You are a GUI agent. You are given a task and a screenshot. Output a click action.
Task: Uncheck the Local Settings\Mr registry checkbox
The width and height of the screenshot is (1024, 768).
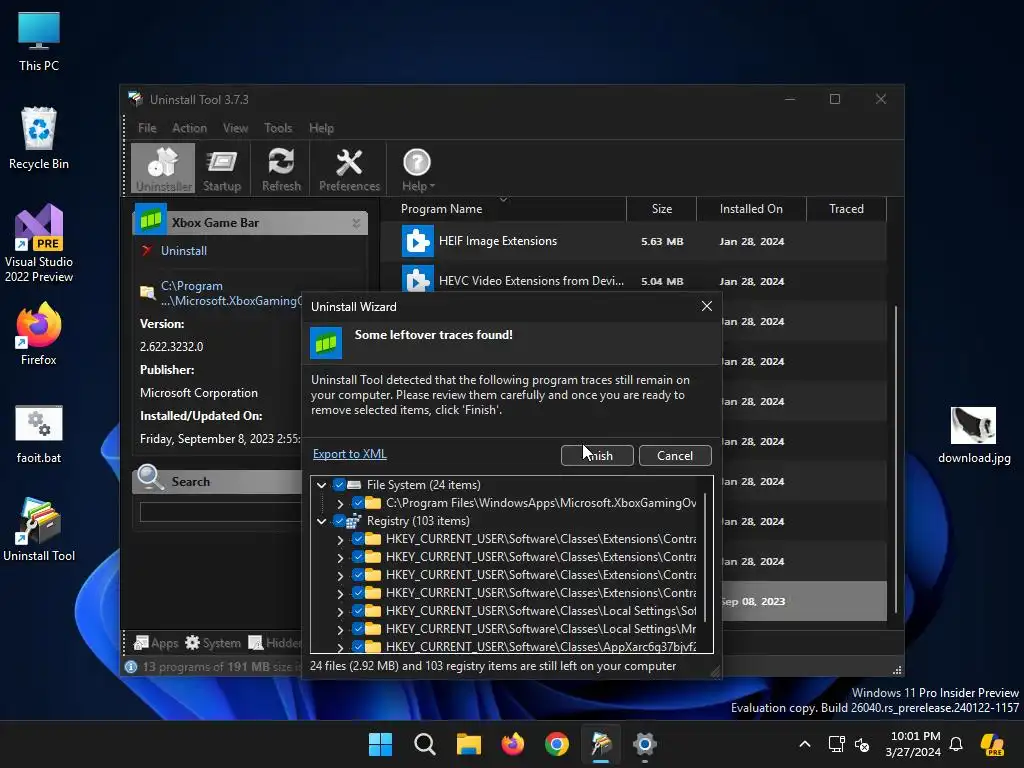click(x=358, y=629)
